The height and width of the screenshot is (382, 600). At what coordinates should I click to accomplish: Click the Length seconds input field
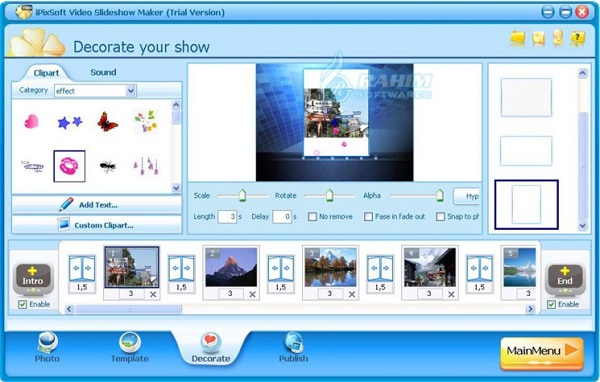tap(227, 217)
